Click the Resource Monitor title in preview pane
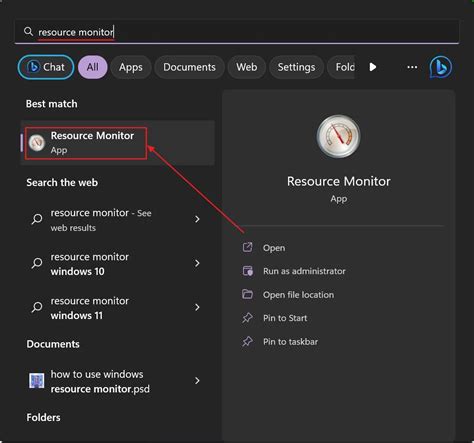This screenshot has width=474, height=443. (339, 181)
